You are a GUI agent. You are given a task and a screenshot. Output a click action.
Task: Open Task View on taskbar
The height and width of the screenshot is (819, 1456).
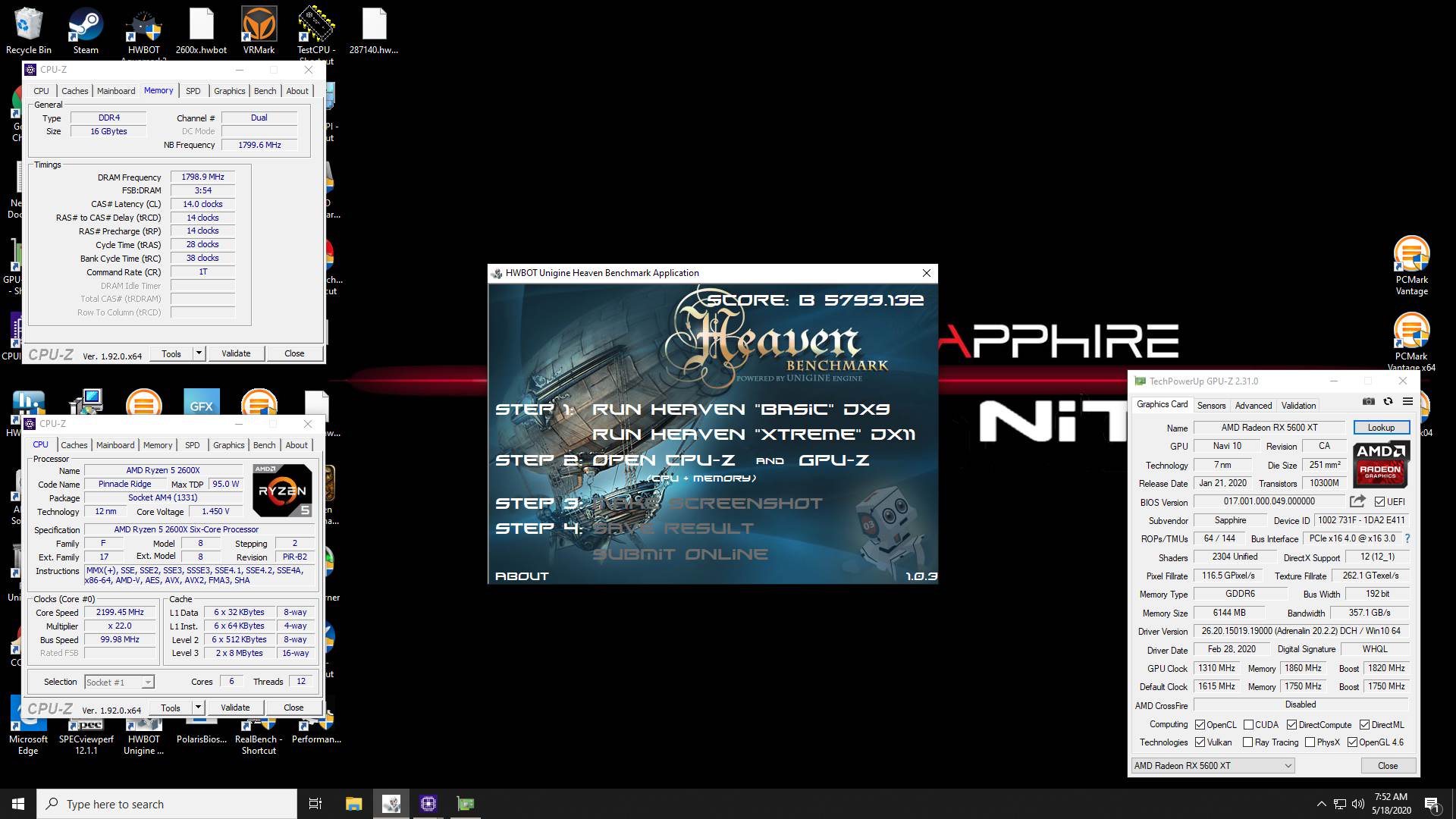pos(315,804)
